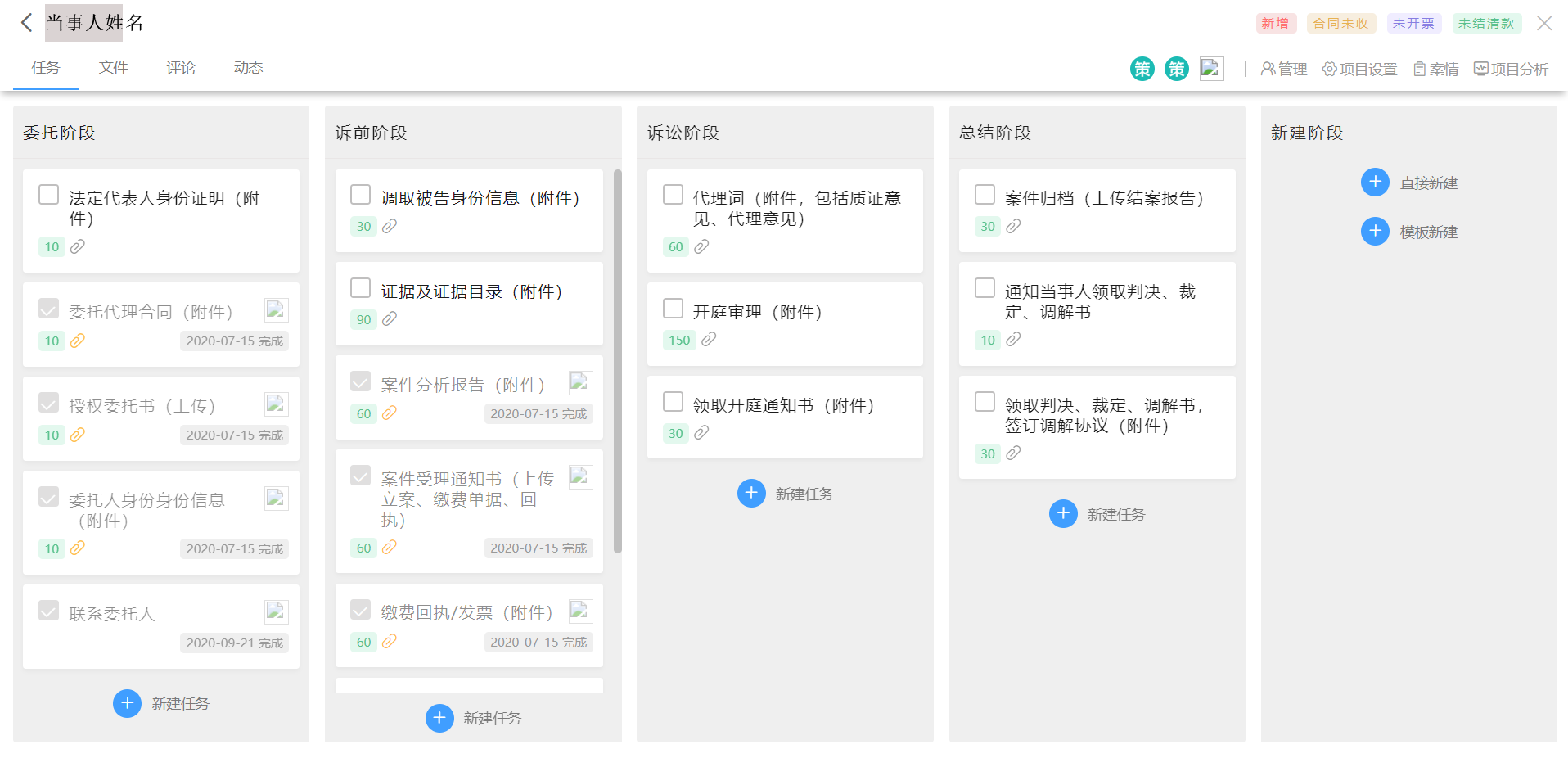Image resolution: width=1568 pixels, height=758 pixels.
Task: Add new task in 委托阶段 column
Action: (161, 703)
